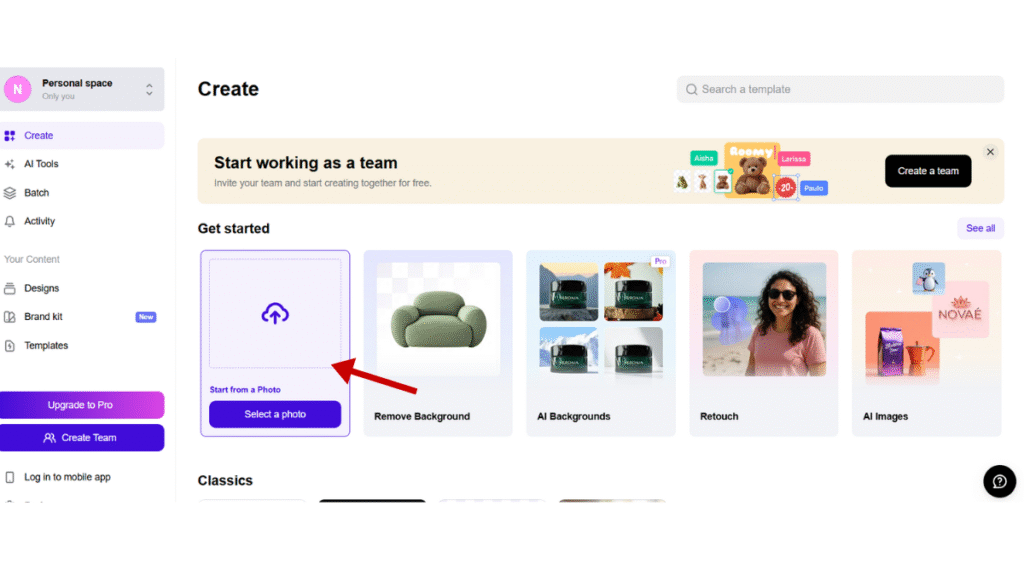Screen dimensions: 1024x576
Task: Click the Activity bell icon
Action: pos(10,221)
